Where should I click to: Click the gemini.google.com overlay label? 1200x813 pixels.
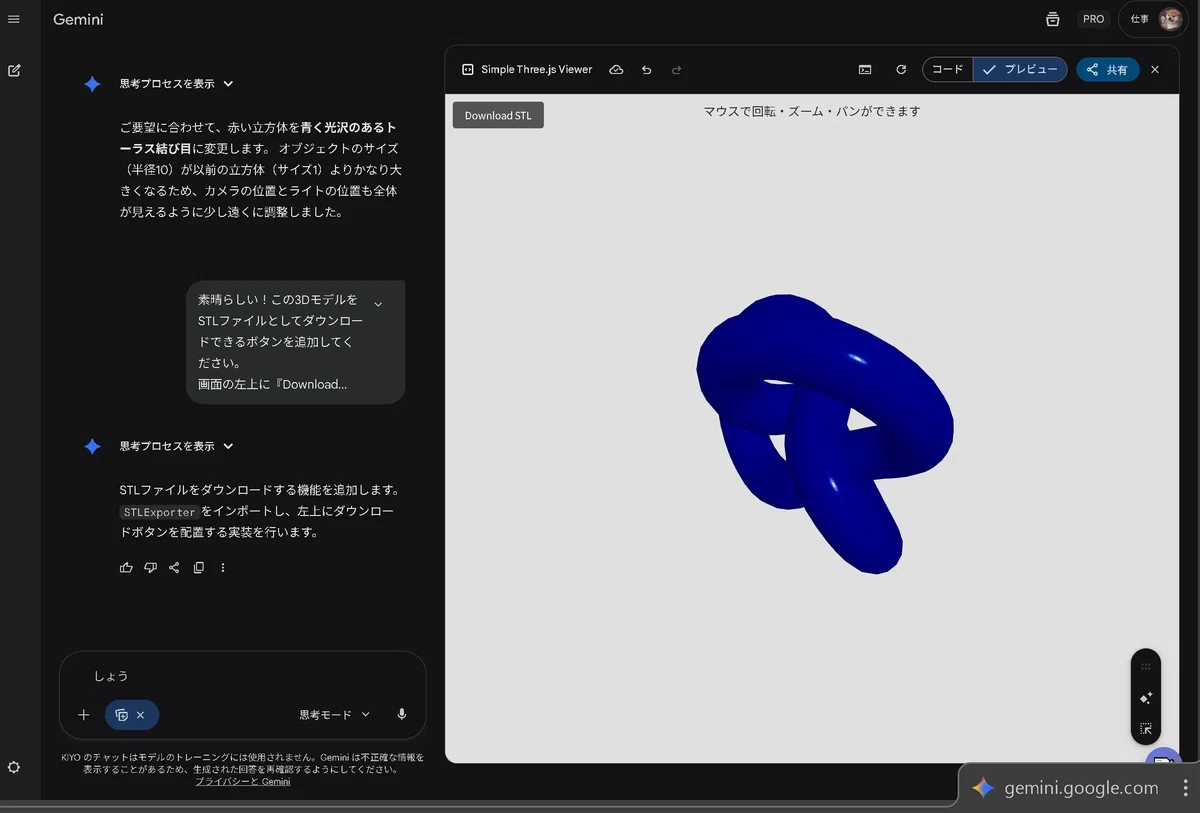[x=1081, y=788]
